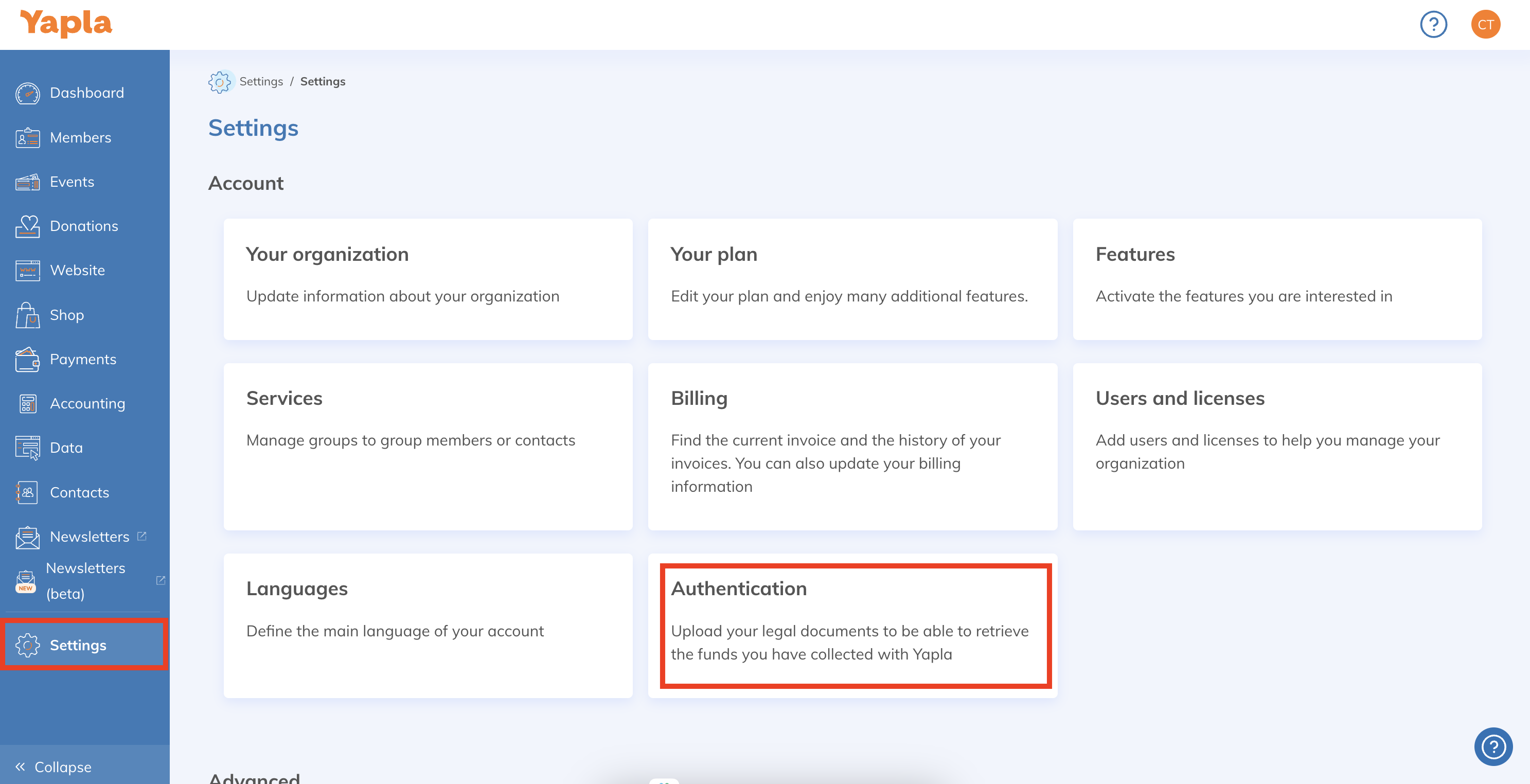Open the Contacts sidebar item
The image size is (1530, 784).
coord(79,492)
